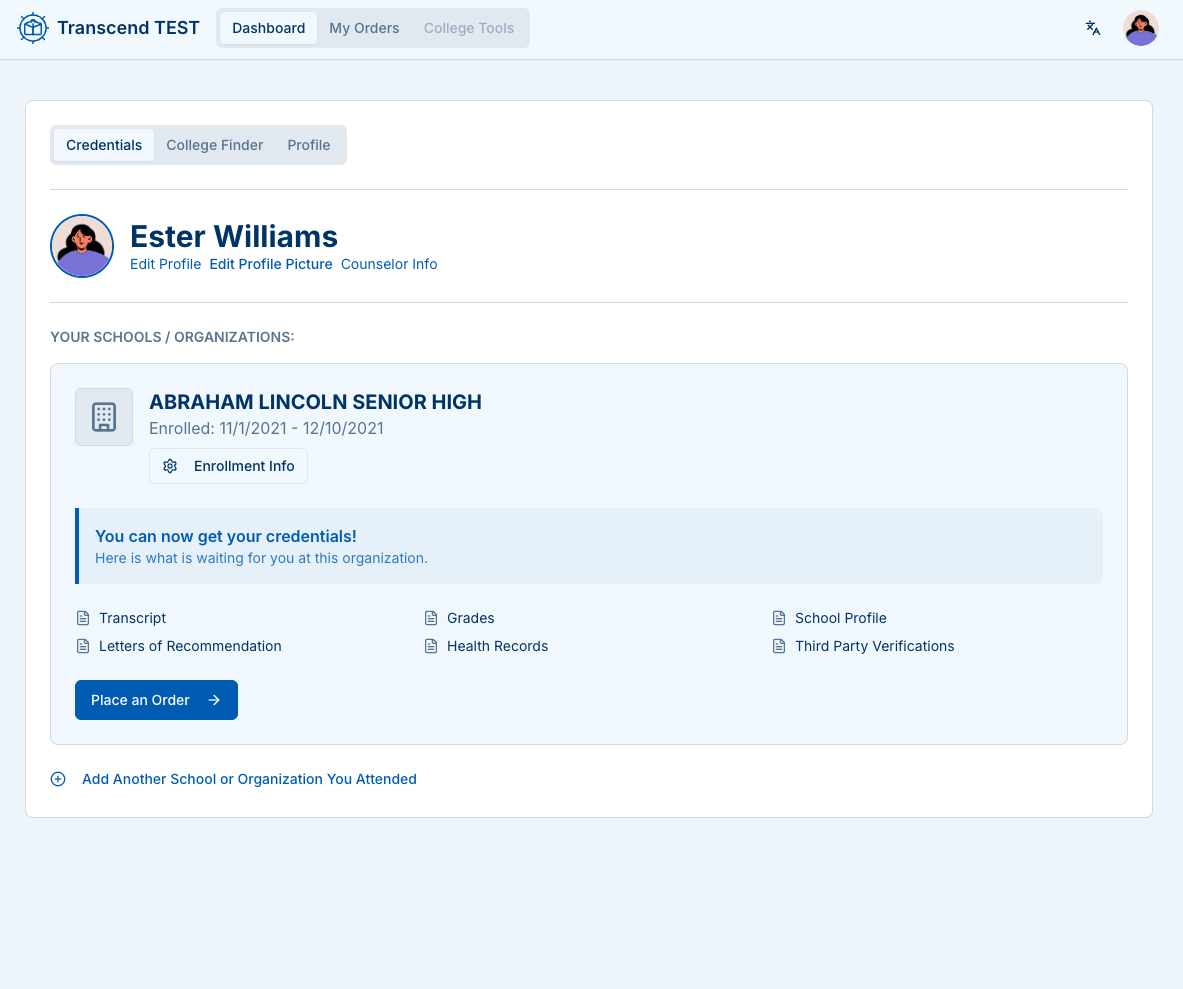Viewport: 1183px width, 989px height.
Task: Click the school building icon for Abraham Lincoln
Action: click(104, 417)
